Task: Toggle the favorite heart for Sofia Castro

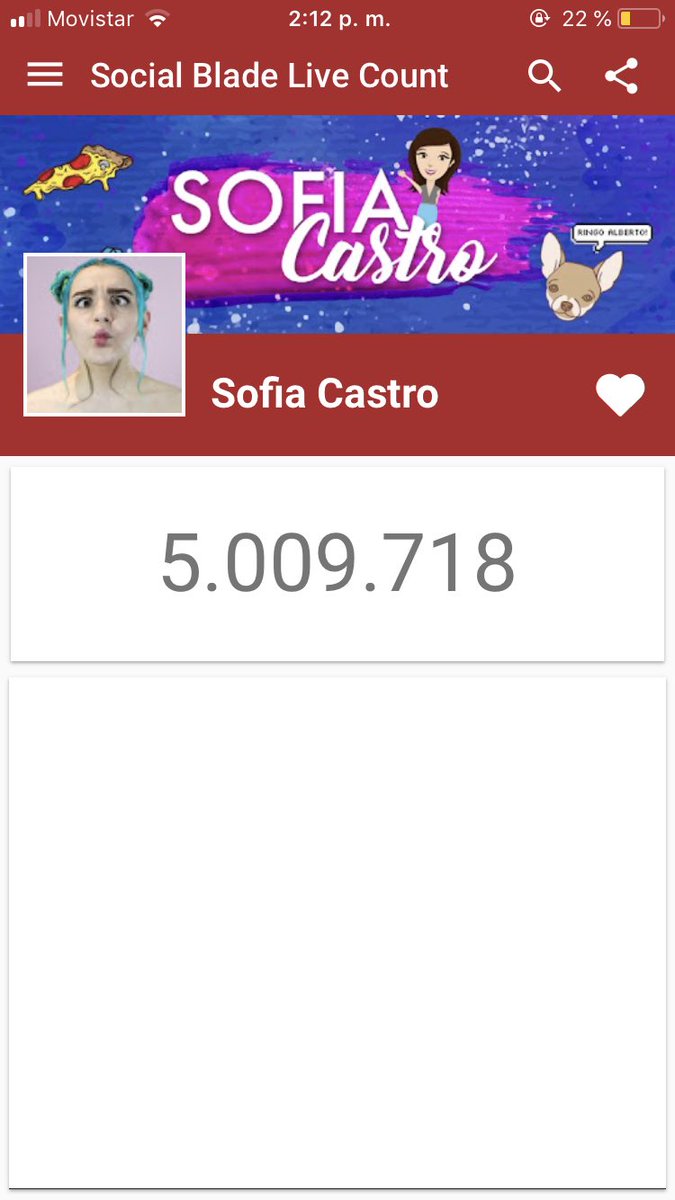Action: pos(620,395)
